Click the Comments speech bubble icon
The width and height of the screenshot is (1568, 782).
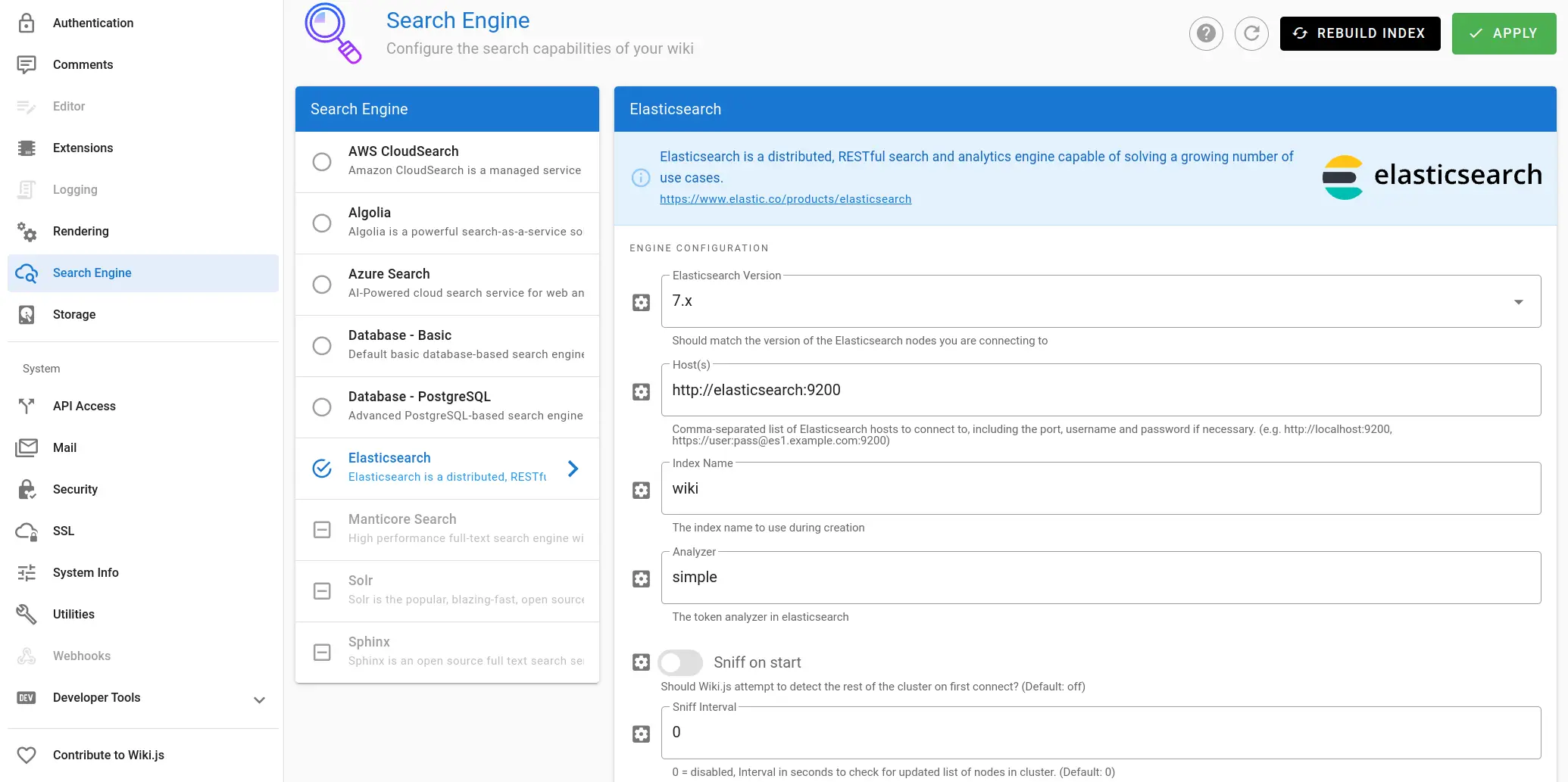[27, 64]
